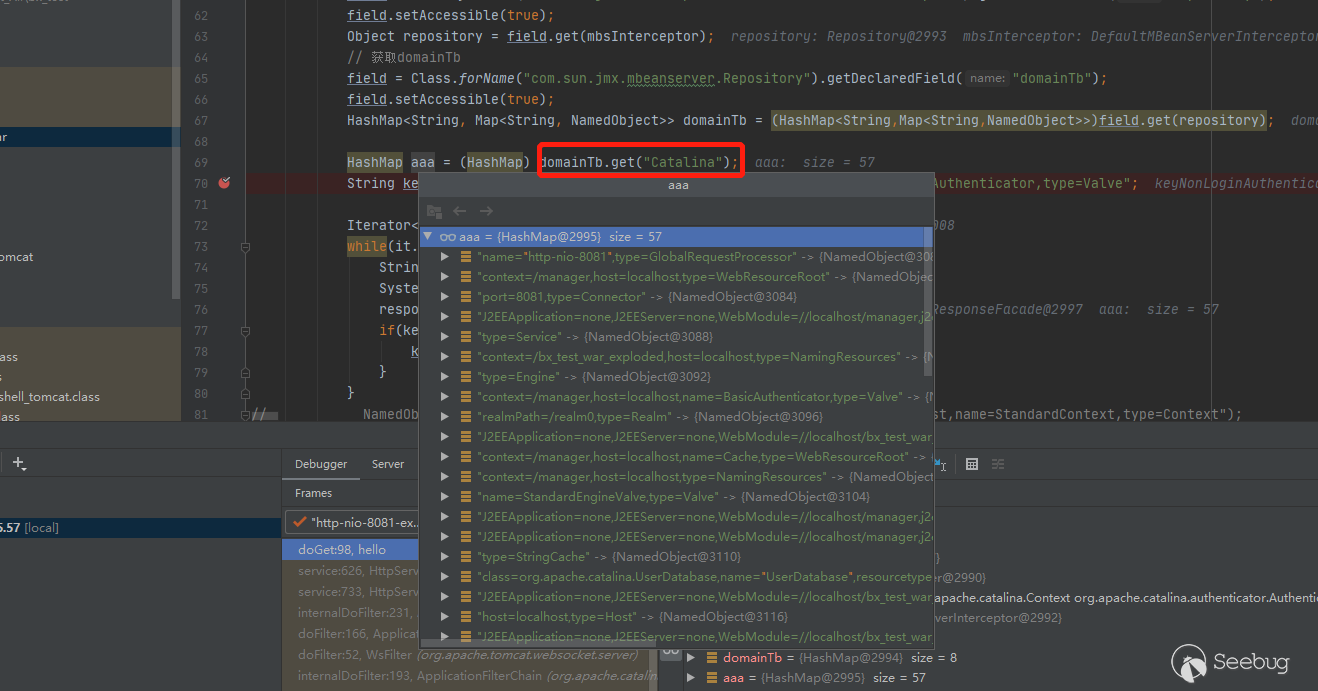
Task: Expand the domainTb variable in Variables panel
Action: [x=691, y=658]
